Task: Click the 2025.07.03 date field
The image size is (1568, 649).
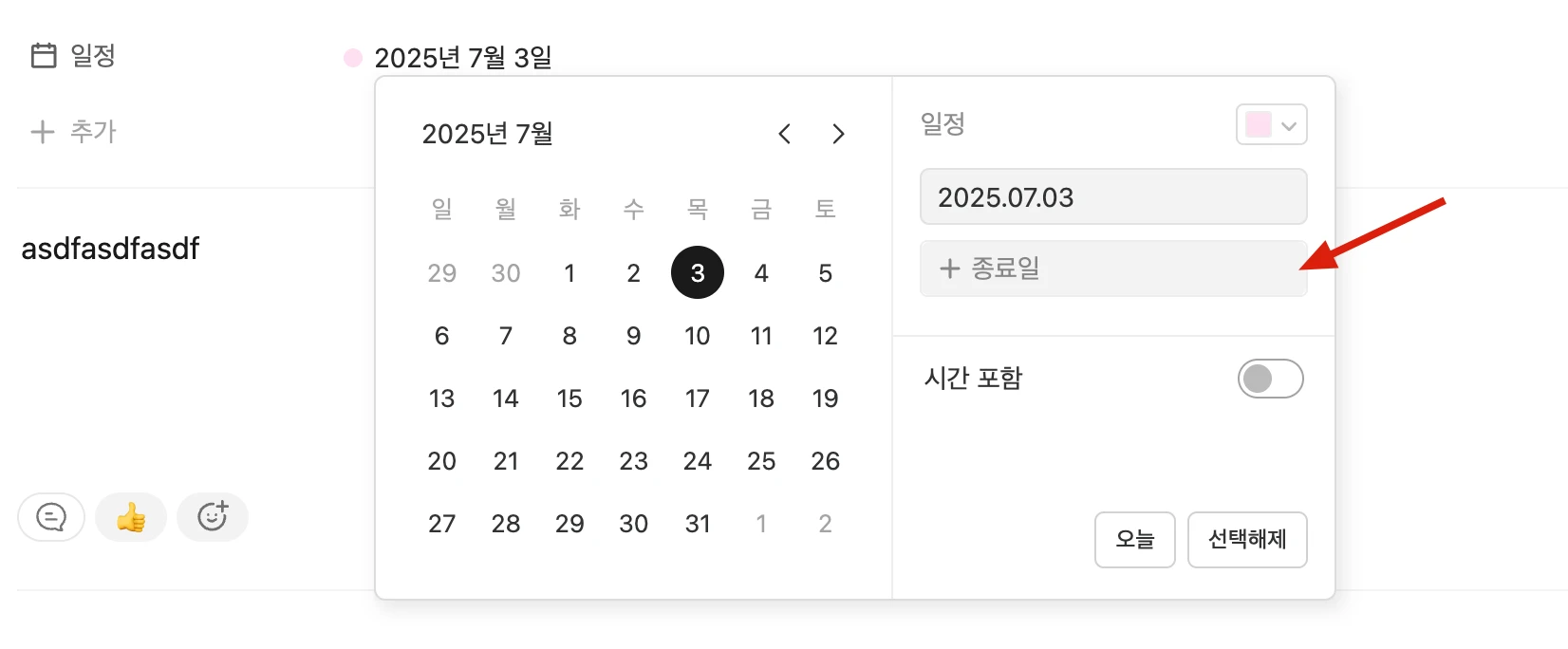Action: click(1113, 196)
